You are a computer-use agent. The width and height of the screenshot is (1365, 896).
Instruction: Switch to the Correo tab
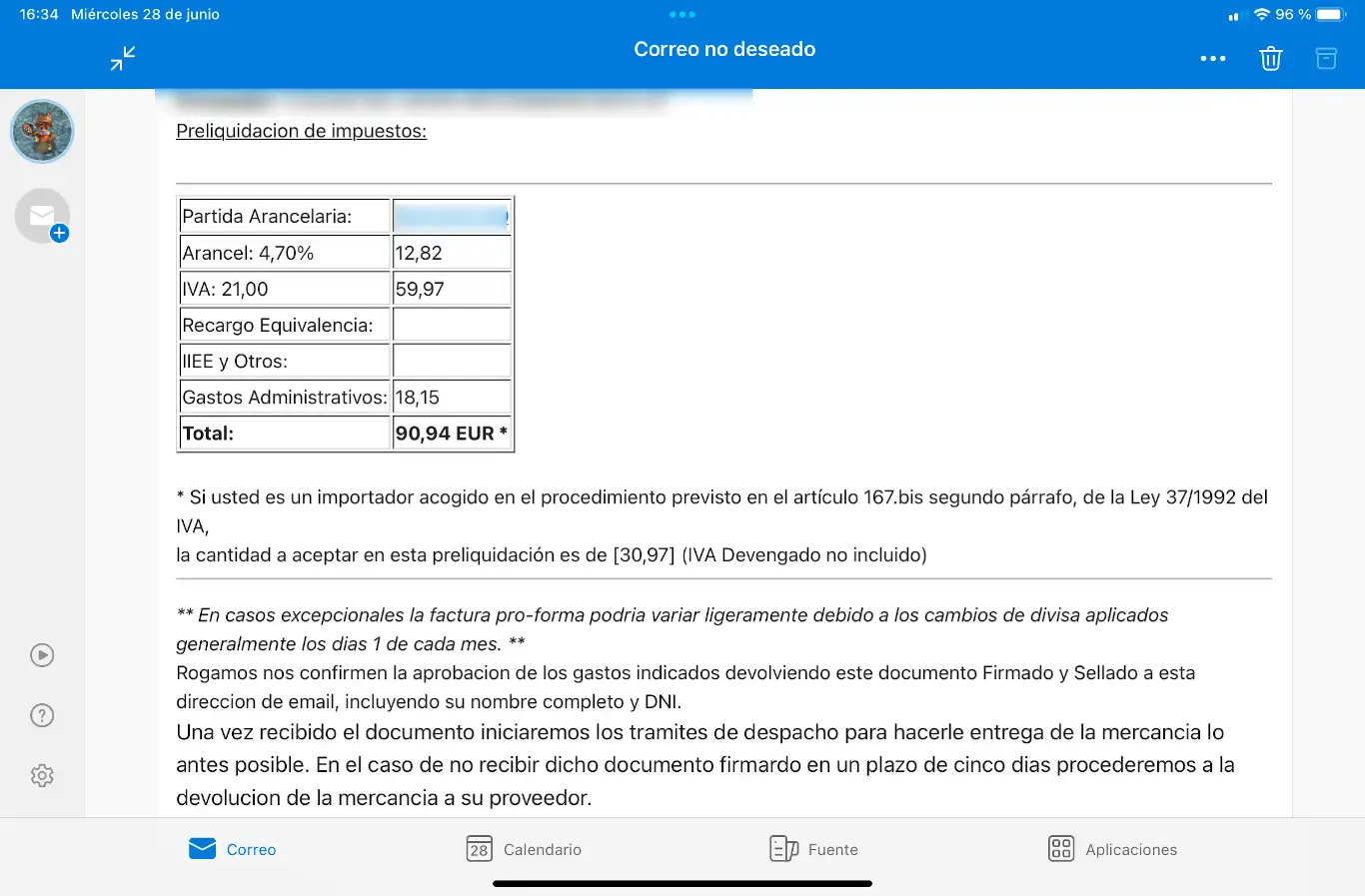point(232,849)
